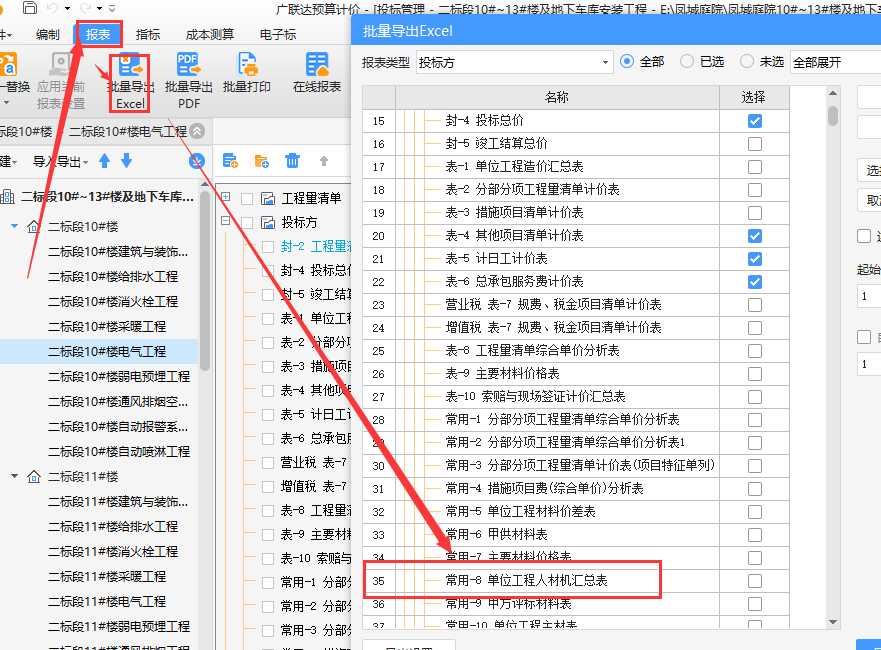
Task: Click the 工程量清单 folder icon
Action: [269, 198]
